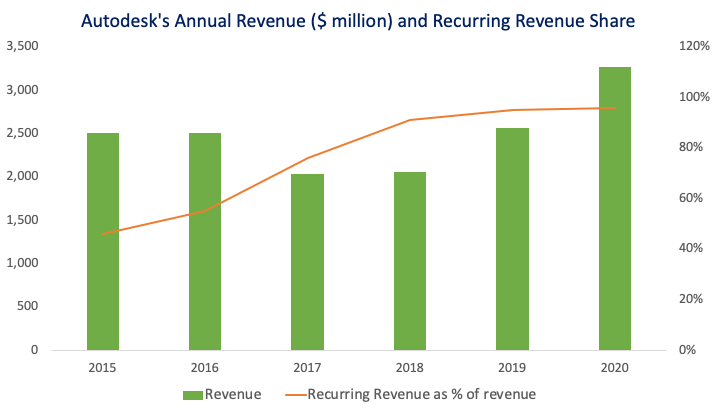Click the 3,500 left axis label

coord(22,46)
